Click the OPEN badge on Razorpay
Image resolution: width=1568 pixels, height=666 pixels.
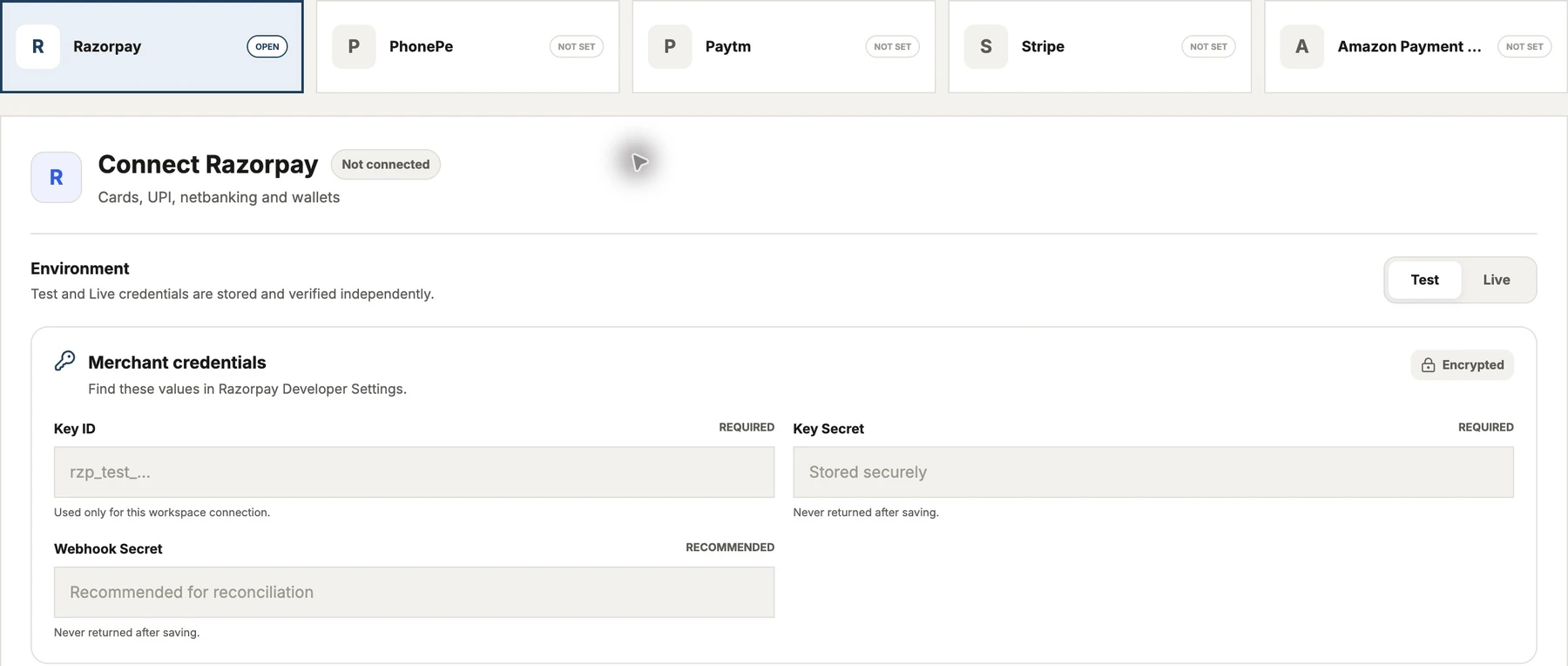(267, 46)
